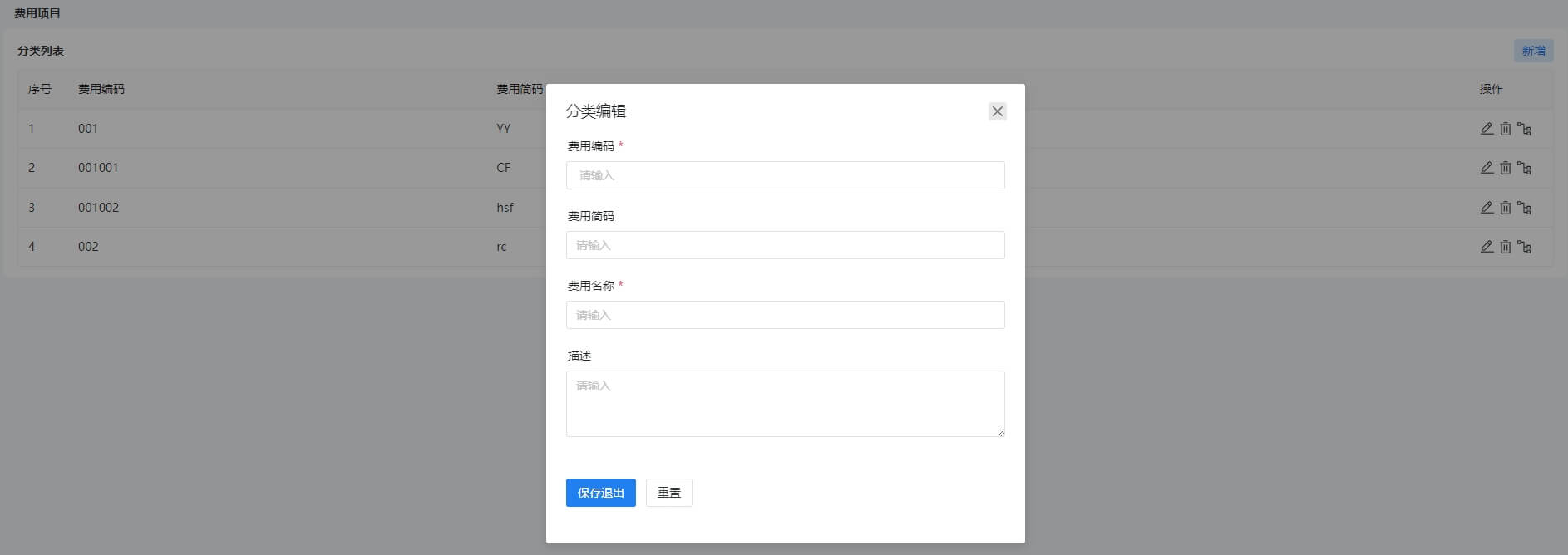This screenshot has height=555, width=1568.
Task: Click the edit pencil icon for row 001
Action: point(1487,129)
